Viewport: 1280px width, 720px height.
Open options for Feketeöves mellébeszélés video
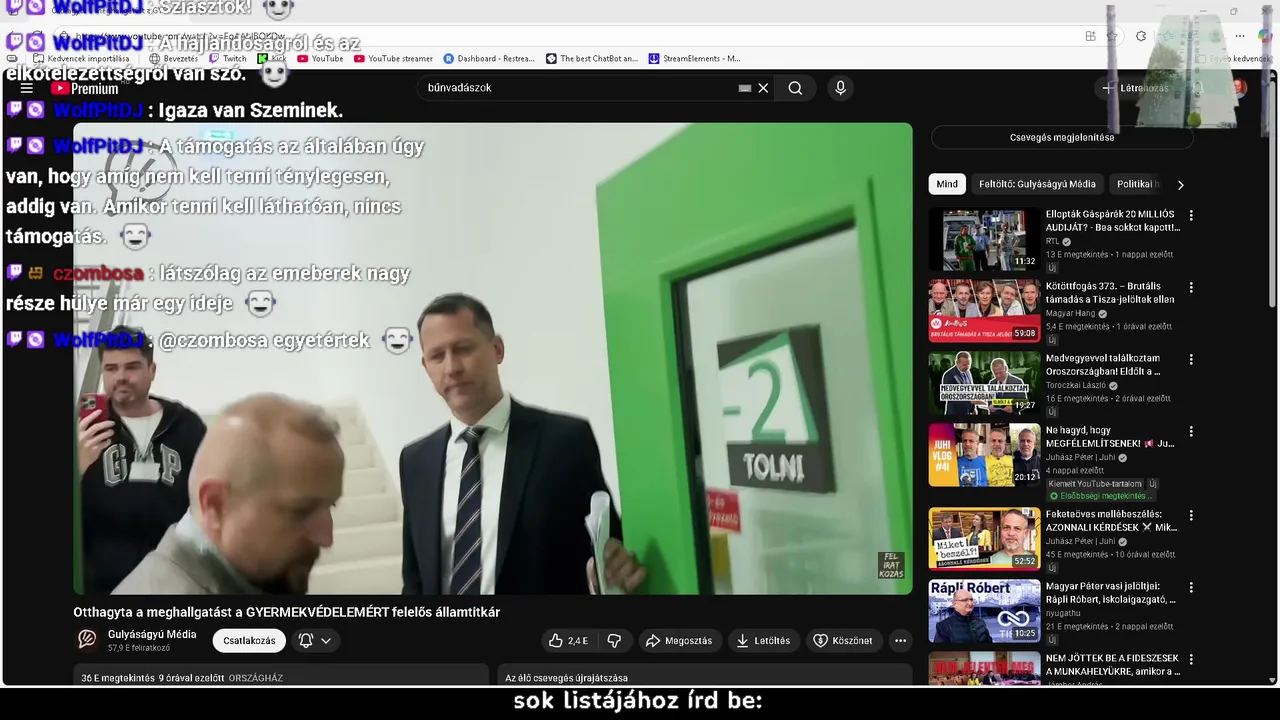(1191, 515)
